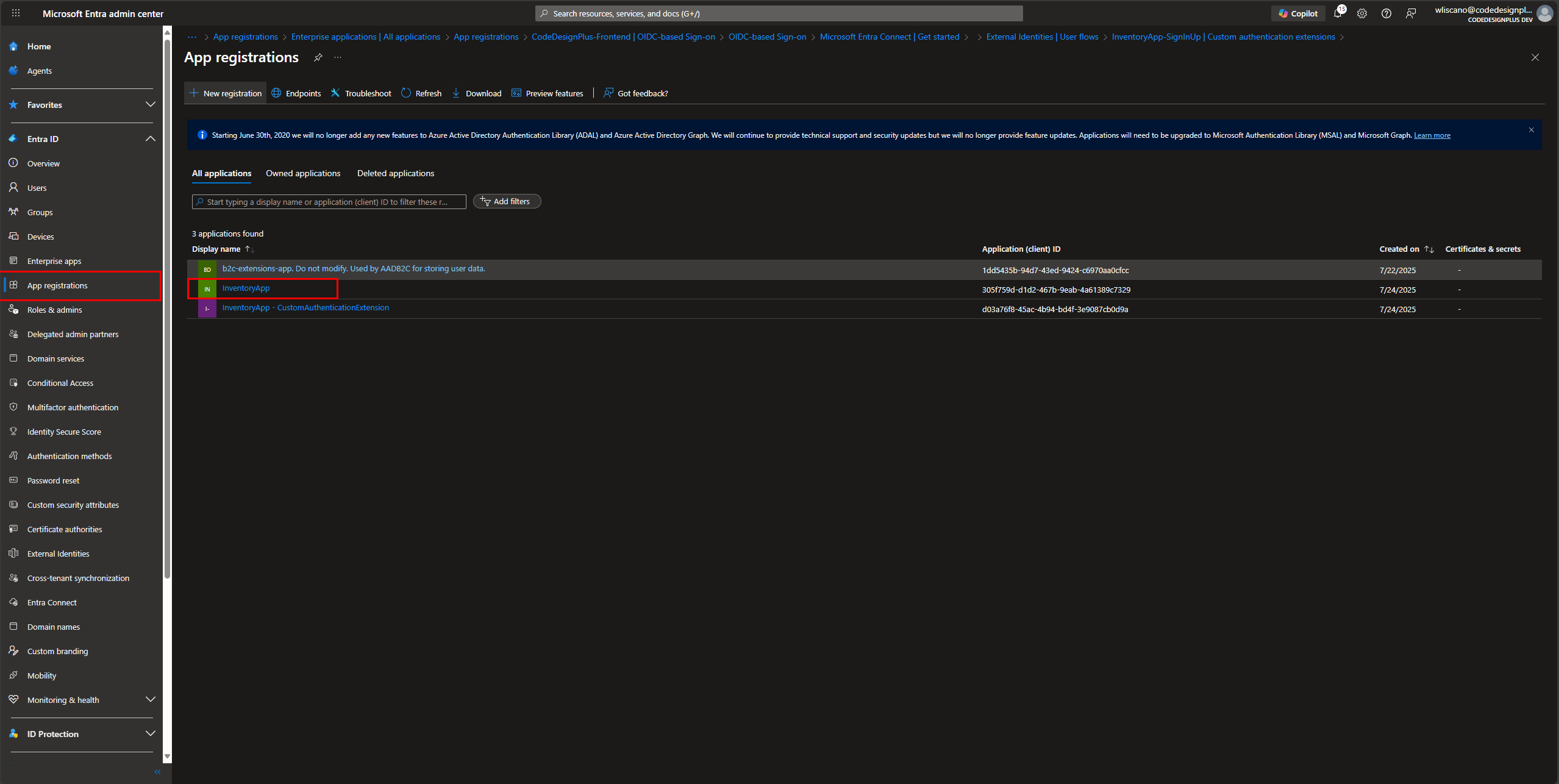Click the Home icon in sidebar

coord(13,46)
